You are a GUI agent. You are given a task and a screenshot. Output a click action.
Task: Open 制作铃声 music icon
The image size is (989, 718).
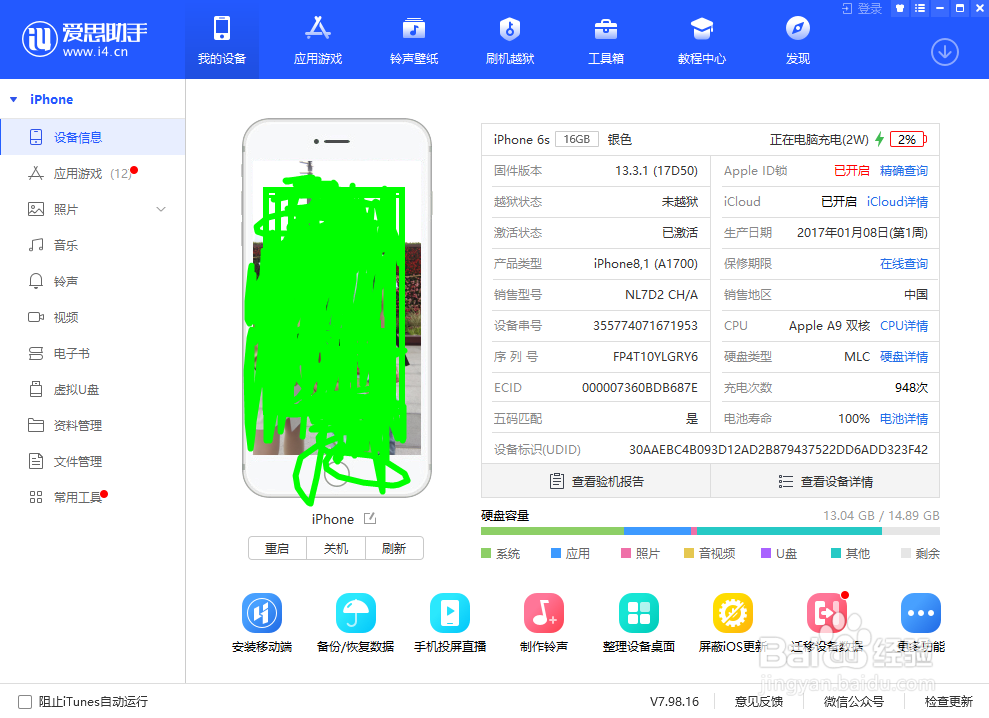click(544, 613)
